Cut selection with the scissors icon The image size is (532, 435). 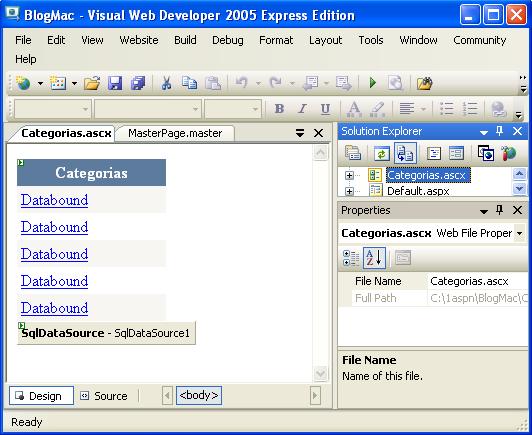(166, 83)
